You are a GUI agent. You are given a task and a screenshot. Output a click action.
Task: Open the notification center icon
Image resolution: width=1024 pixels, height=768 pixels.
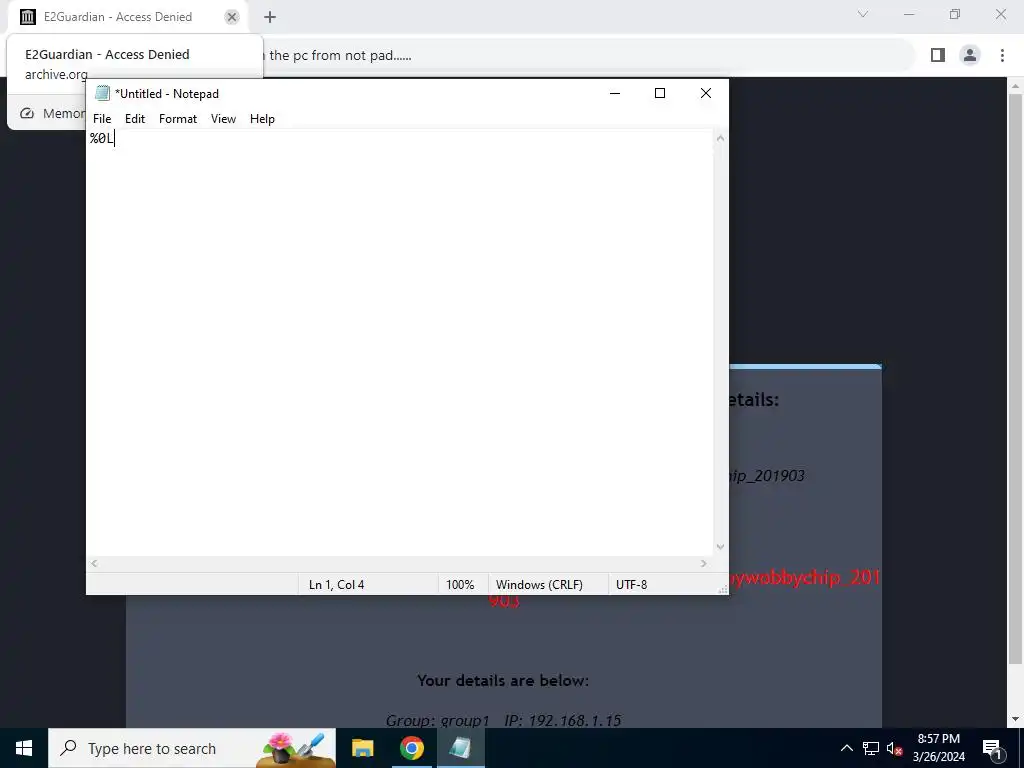pos(991,748)
